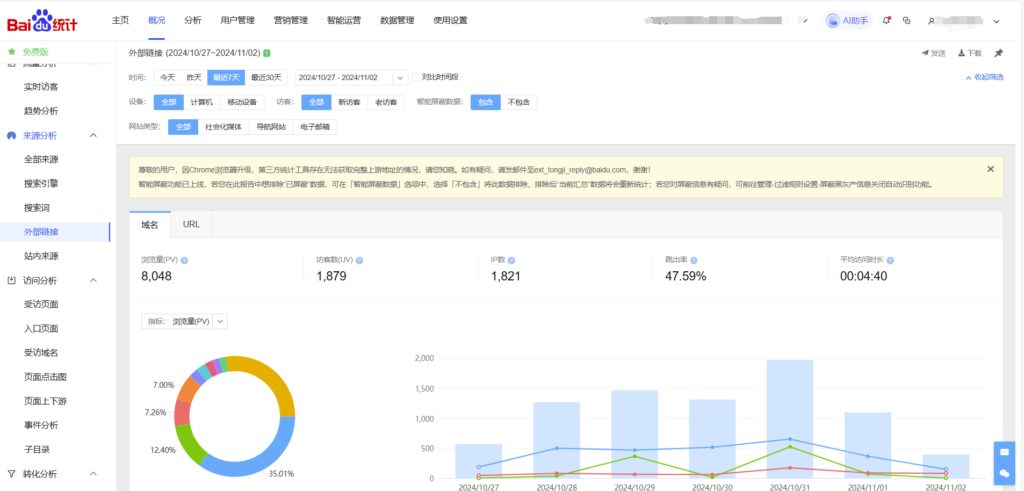Click the help icon next to 访客数(UV)
This screenshot has width=1024, height=491.
[x=359, y=261]
